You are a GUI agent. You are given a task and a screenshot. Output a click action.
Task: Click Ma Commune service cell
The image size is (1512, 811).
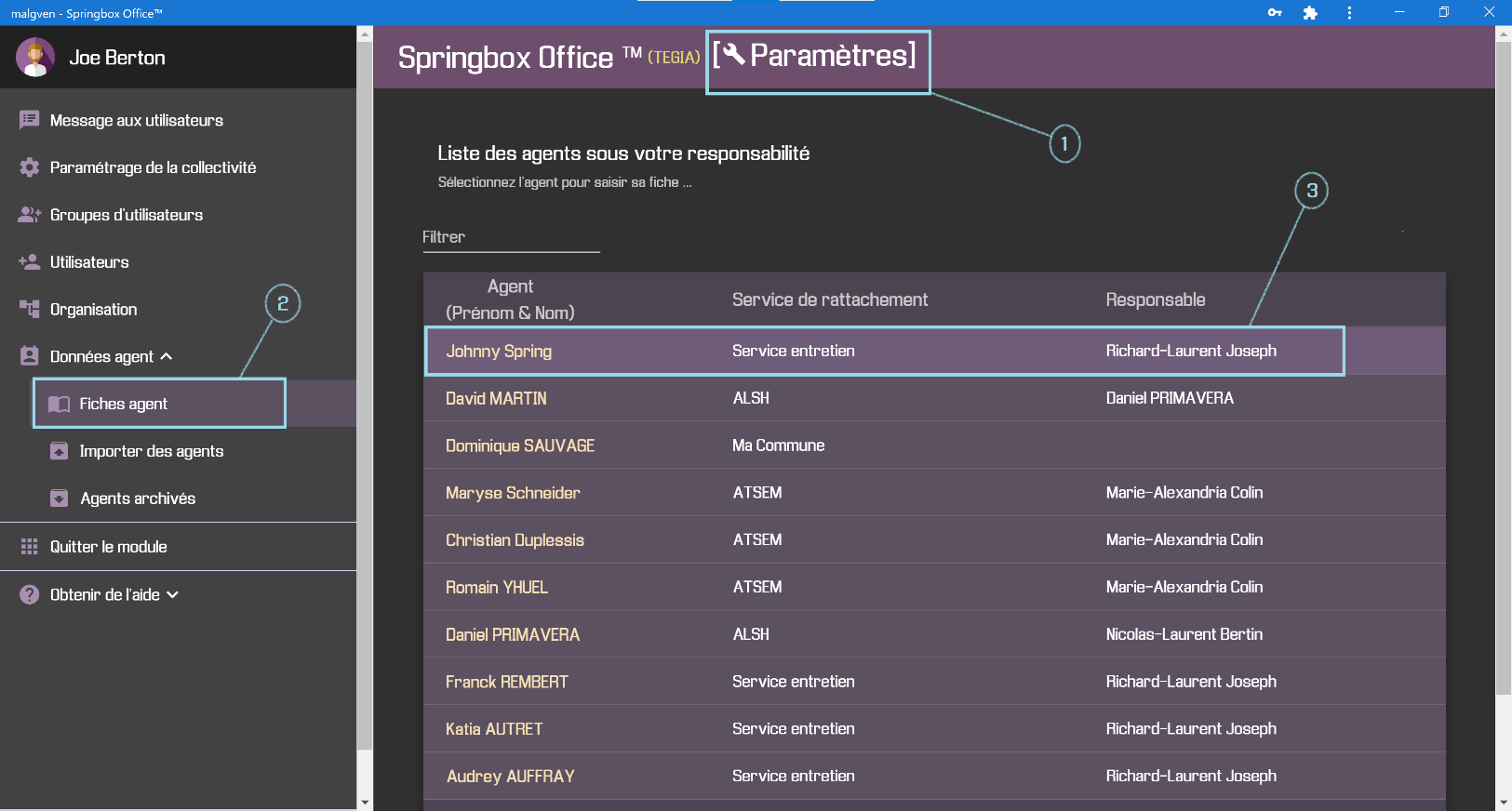pyautogui.click(x=779, y=445)
